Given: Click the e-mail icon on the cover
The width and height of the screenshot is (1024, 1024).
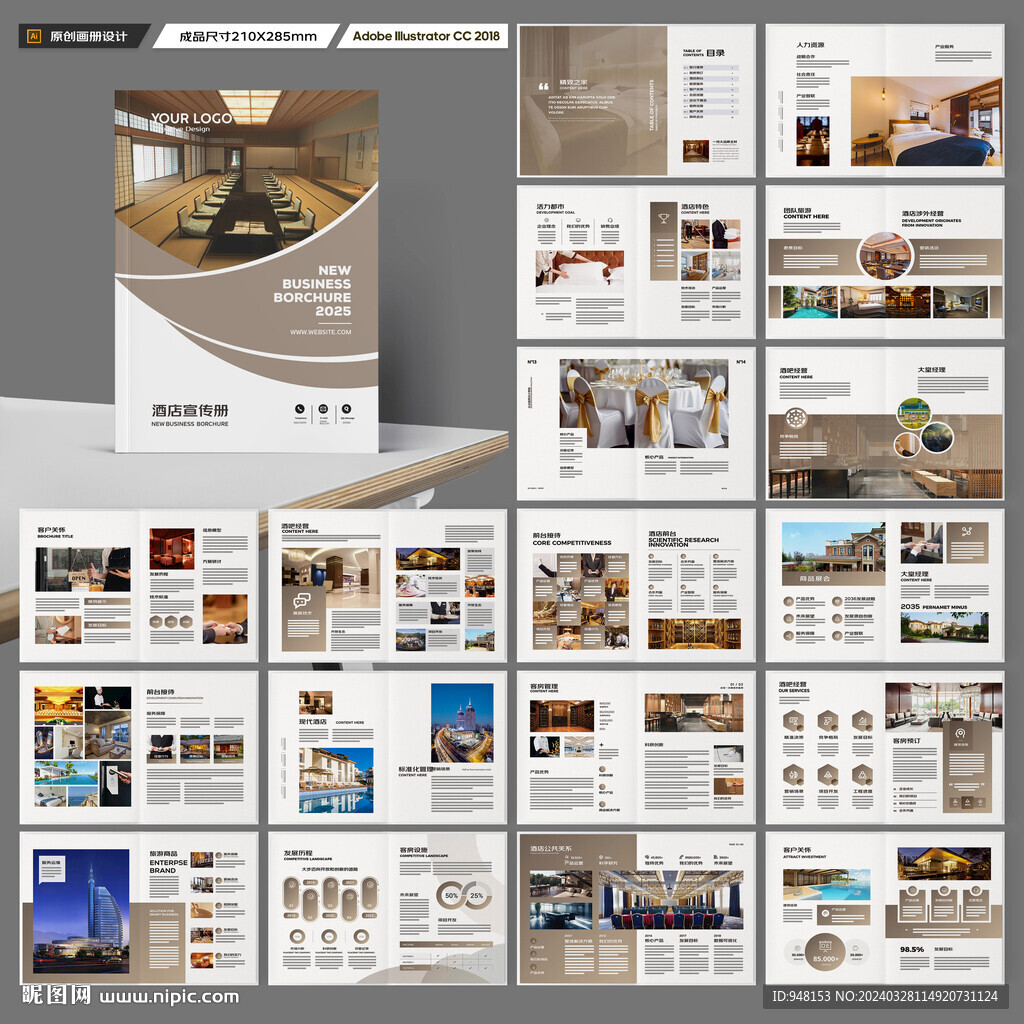Looking at the screenshot, I should tap(323, 409).
